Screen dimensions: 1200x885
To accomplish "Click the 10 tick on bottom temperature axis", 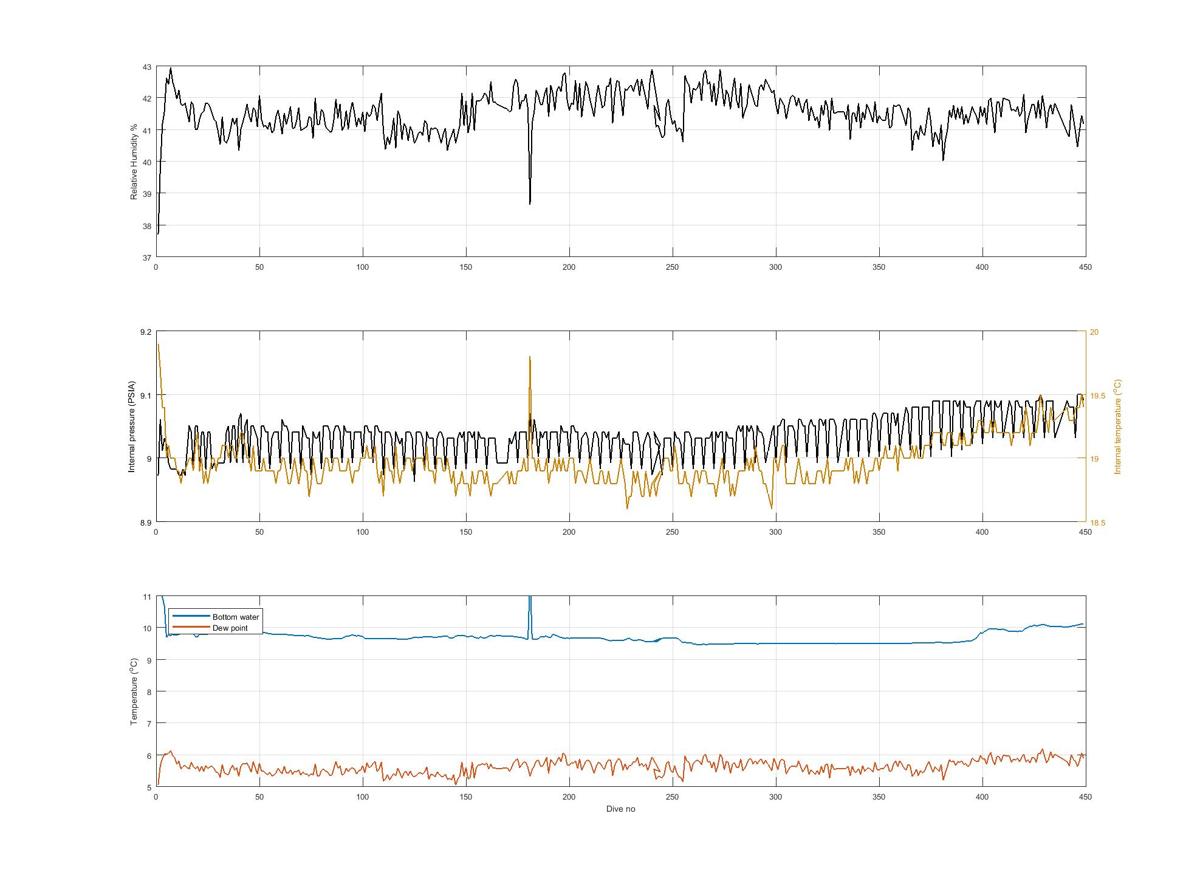I will pyautogui.click(x=146, y=629).
